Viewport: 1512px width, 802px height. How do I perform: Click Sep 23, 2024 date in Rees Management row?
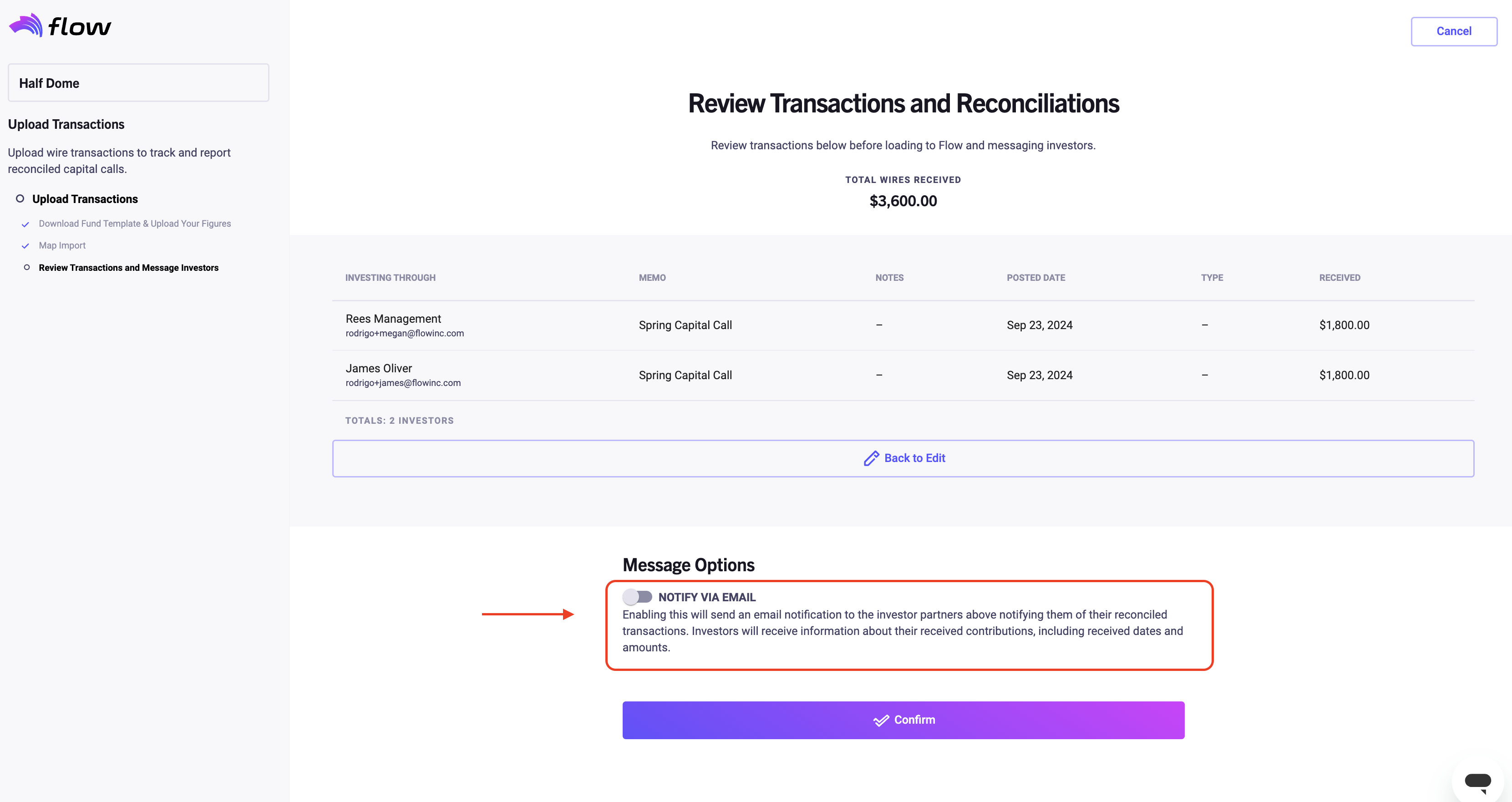[1040, 325]
